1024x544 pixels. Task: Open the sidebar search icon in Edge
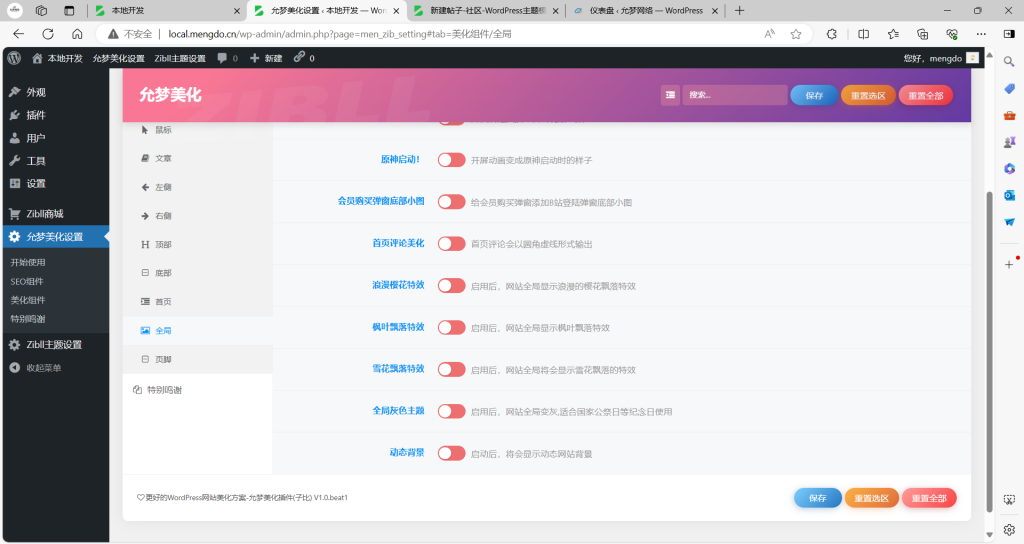[x=1009, y=62]
